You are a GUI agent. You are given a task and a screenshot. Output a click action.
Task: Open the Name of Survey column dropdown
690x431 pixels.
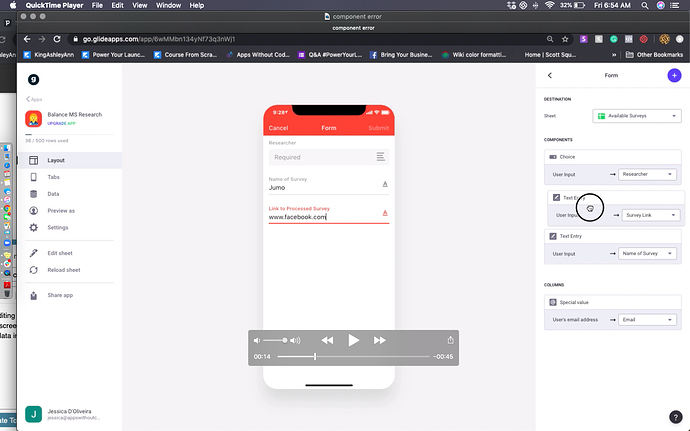647,254
